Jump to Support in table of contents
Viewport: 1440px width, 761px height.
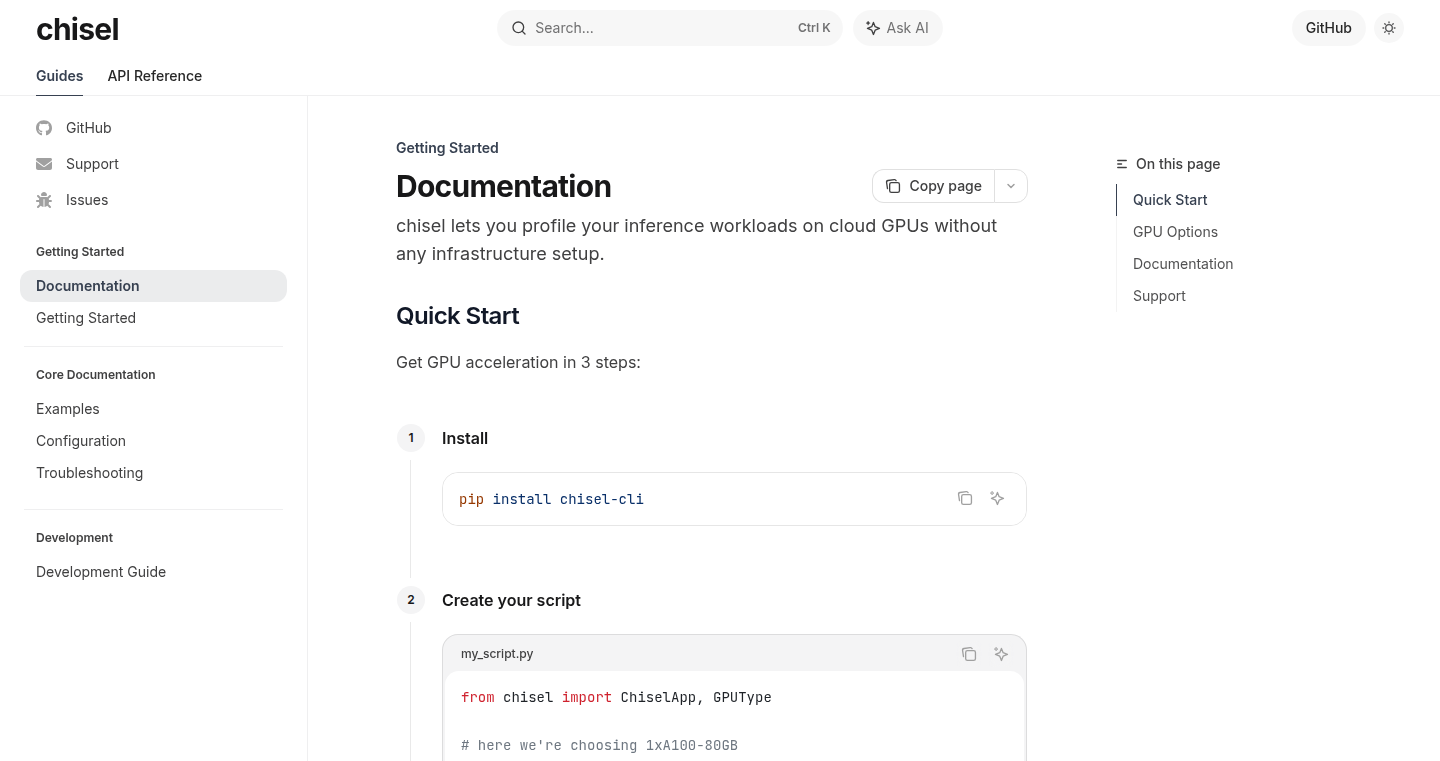[x=1159, y=296]
